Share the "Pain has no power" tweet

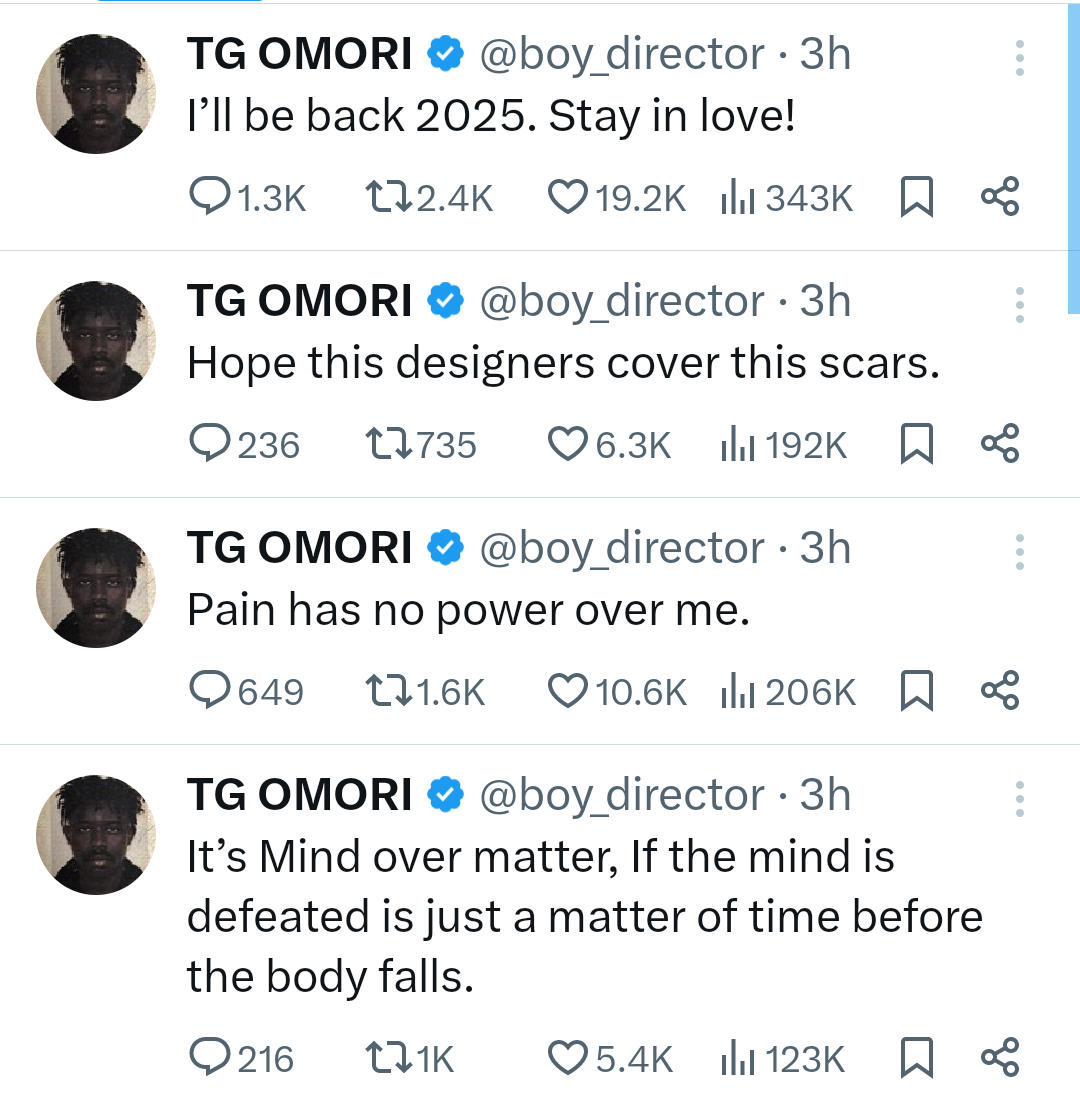[999, 691]
